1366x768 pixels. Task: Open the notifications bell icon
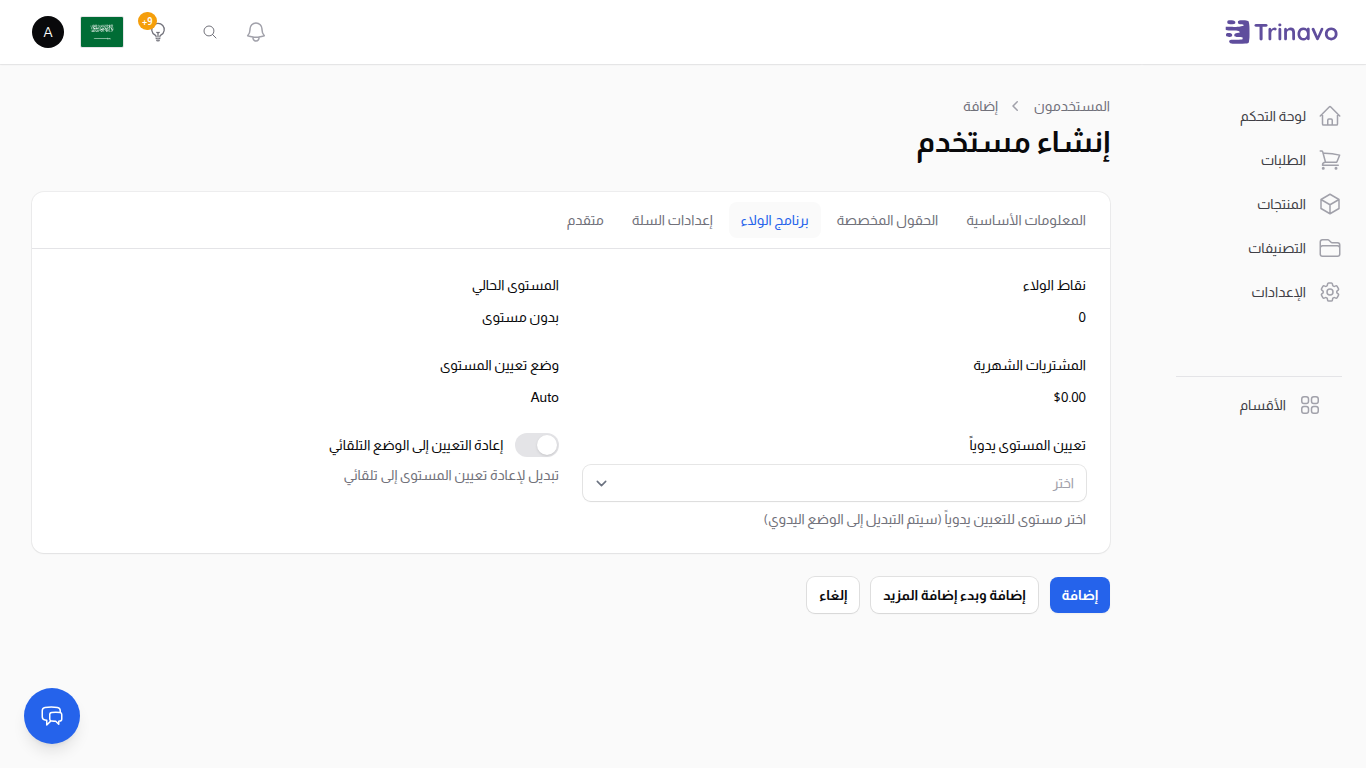[x=255, y=31]
